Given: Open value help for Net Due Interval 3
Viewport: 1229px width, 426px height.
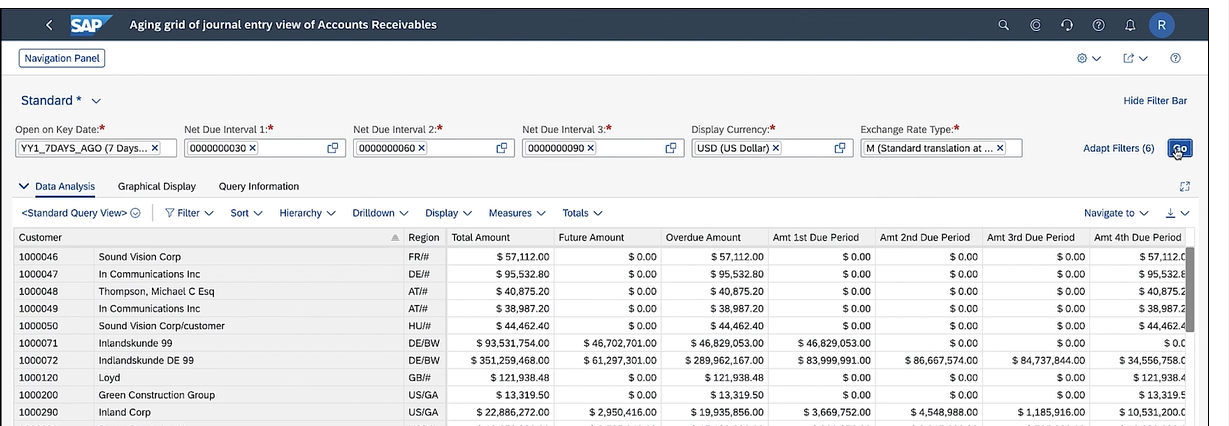Looking at the screenshot, I should 672,148.
